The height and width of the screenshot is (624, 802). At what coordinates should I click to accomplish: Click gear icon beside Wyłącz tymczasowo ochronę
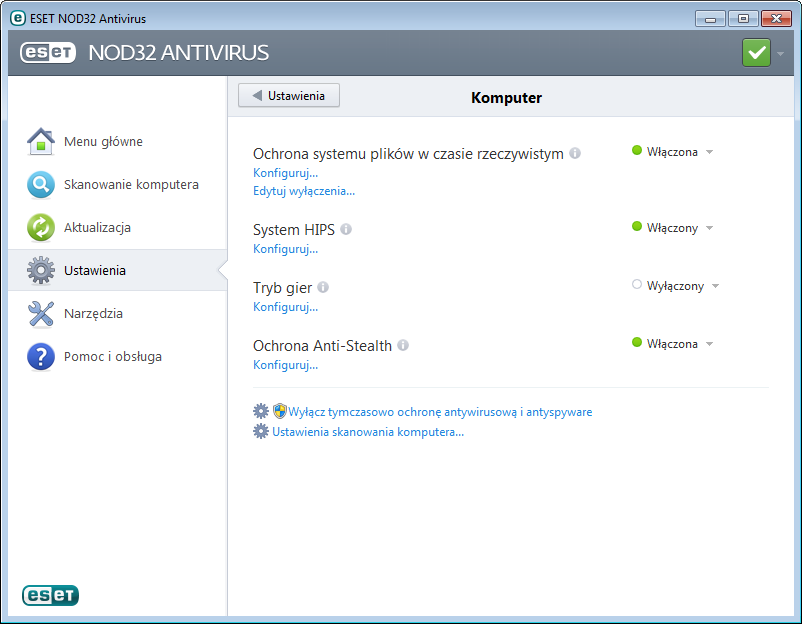pyautogui.click(x=261, y=411)
